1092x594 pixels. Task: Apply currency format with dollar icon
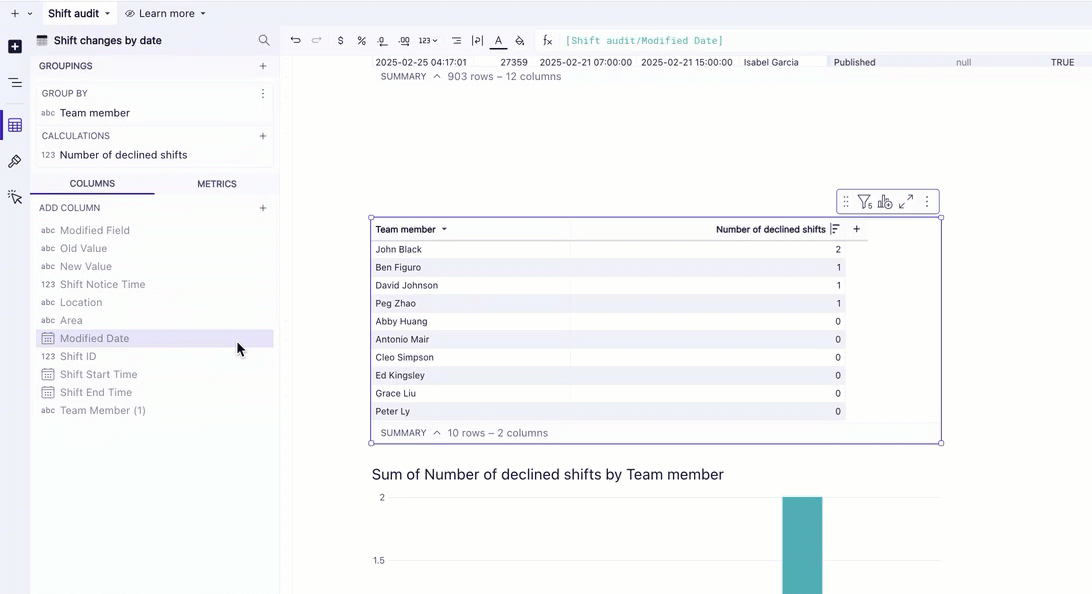[x=340, y=40]
